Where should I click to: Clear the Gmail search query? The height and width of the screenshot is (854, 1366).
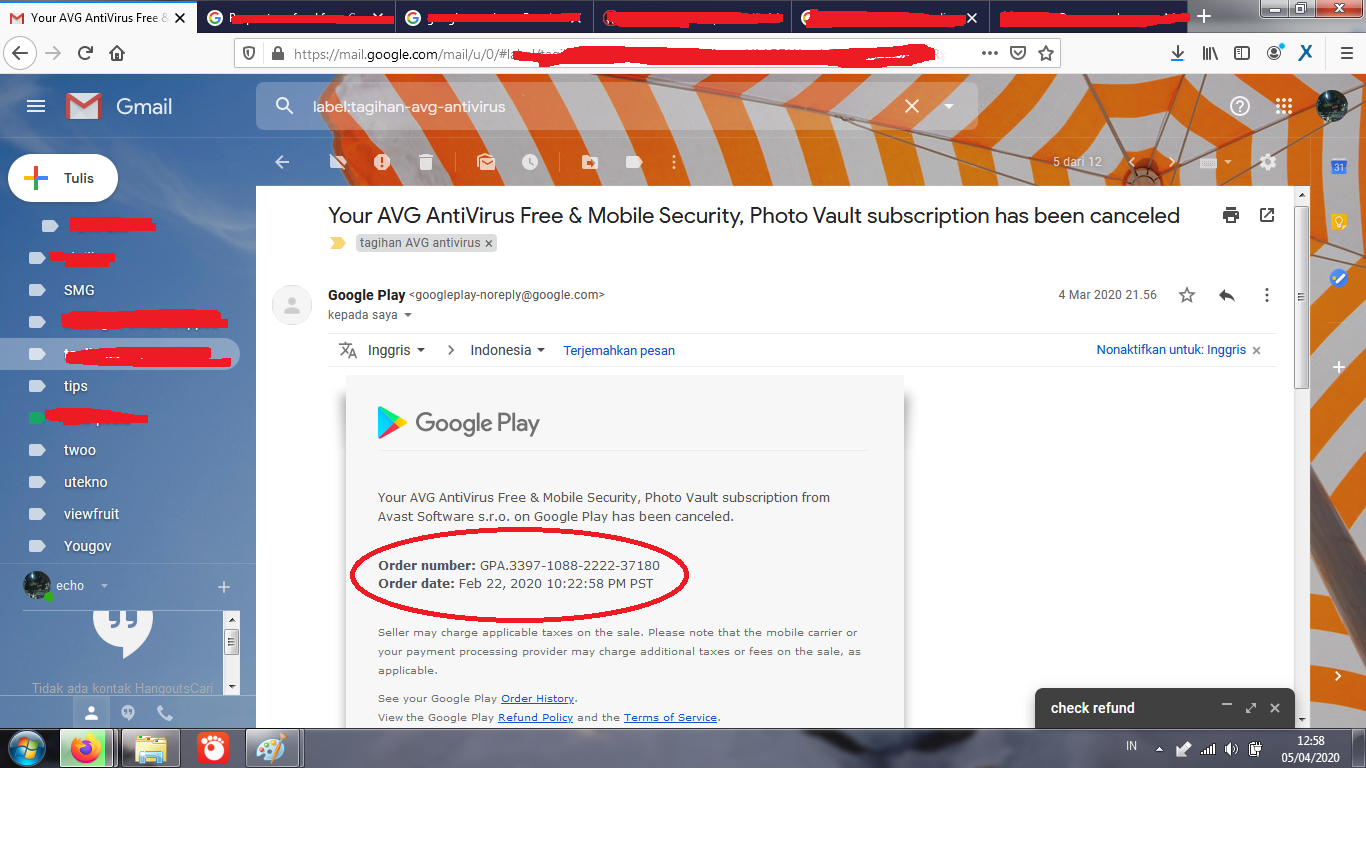(x=912, y=106)
